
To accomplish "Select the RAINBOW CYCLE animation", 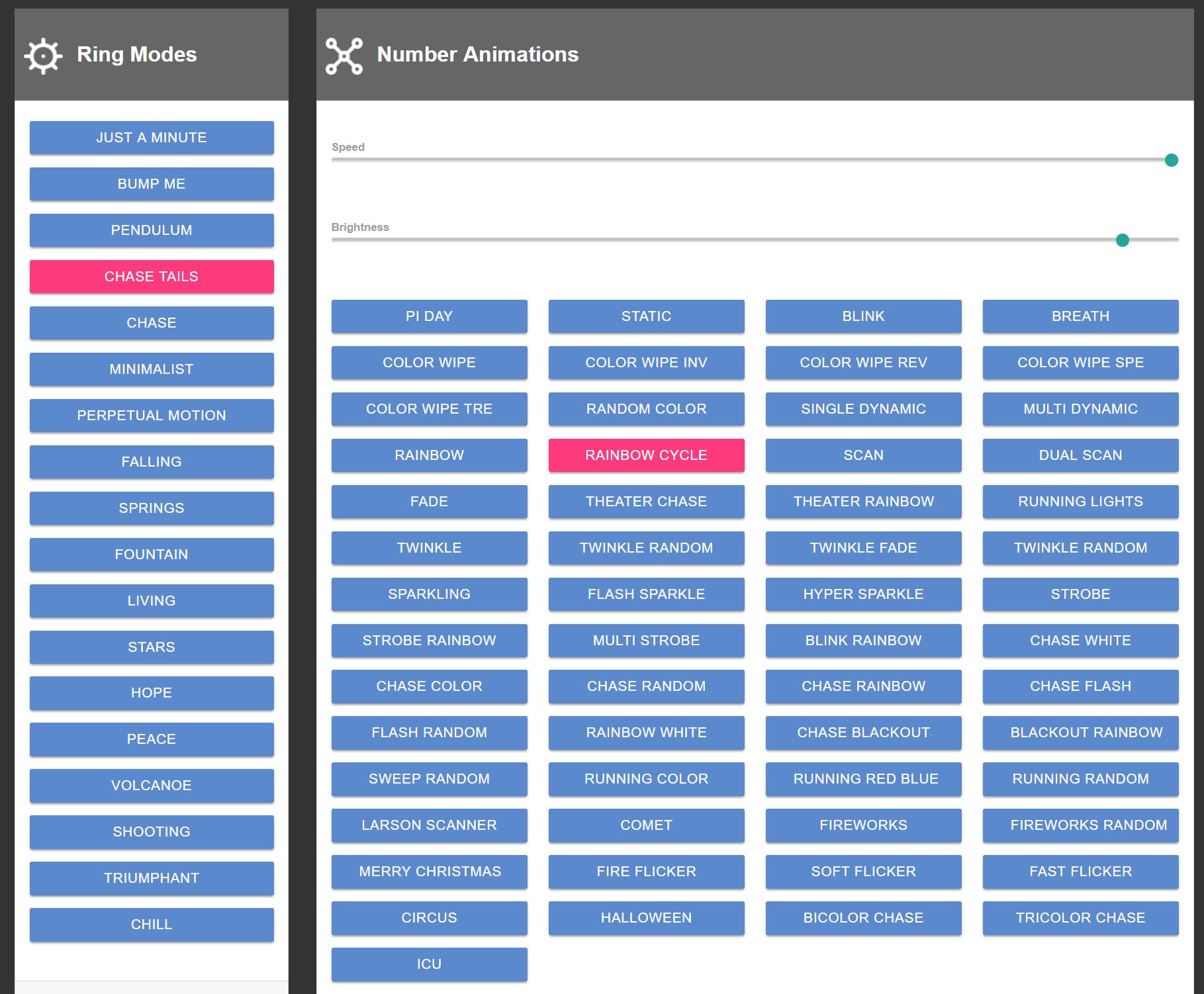I will 646,455.
